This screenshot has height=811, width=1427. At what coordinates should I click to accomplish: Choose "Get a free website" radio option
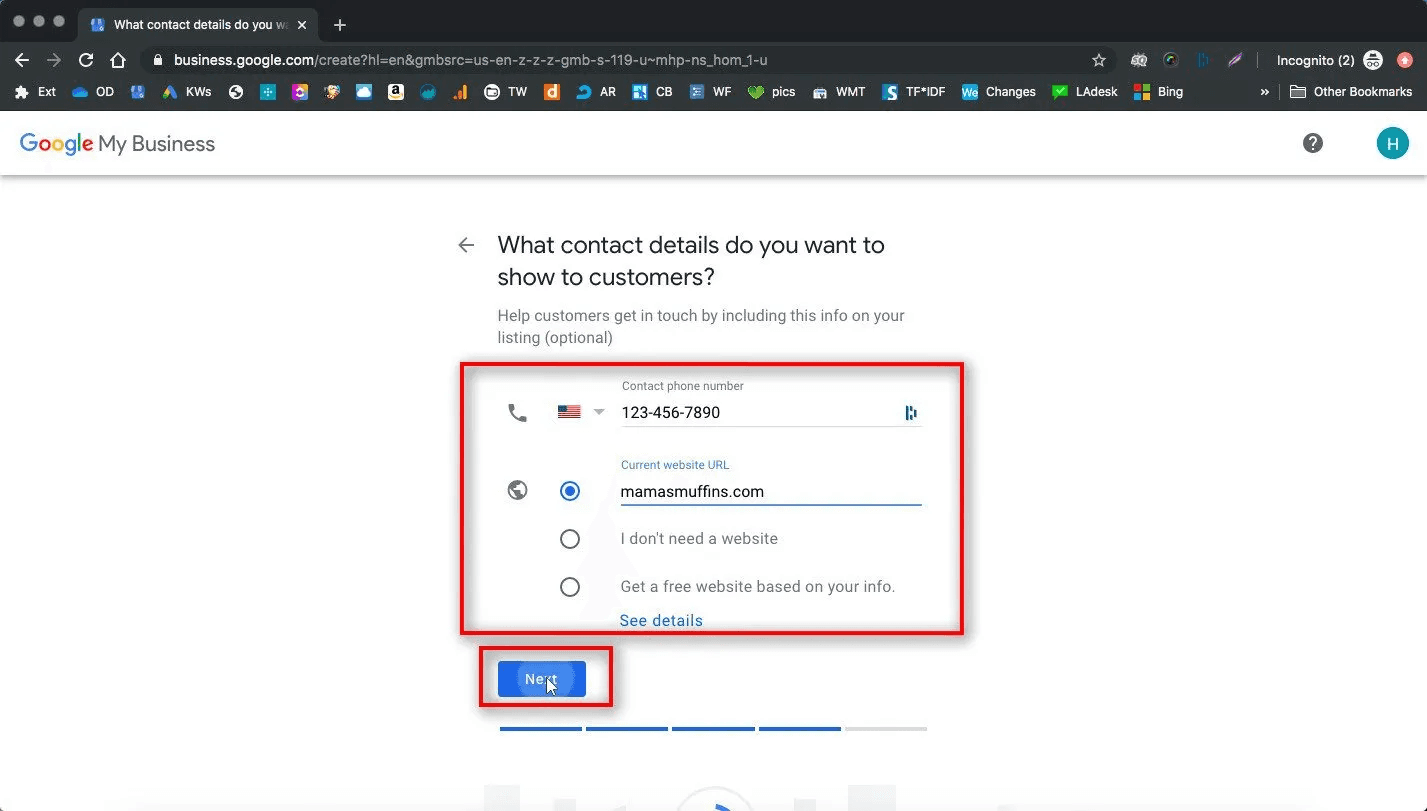pyautogui.click(x=570, y=587)
